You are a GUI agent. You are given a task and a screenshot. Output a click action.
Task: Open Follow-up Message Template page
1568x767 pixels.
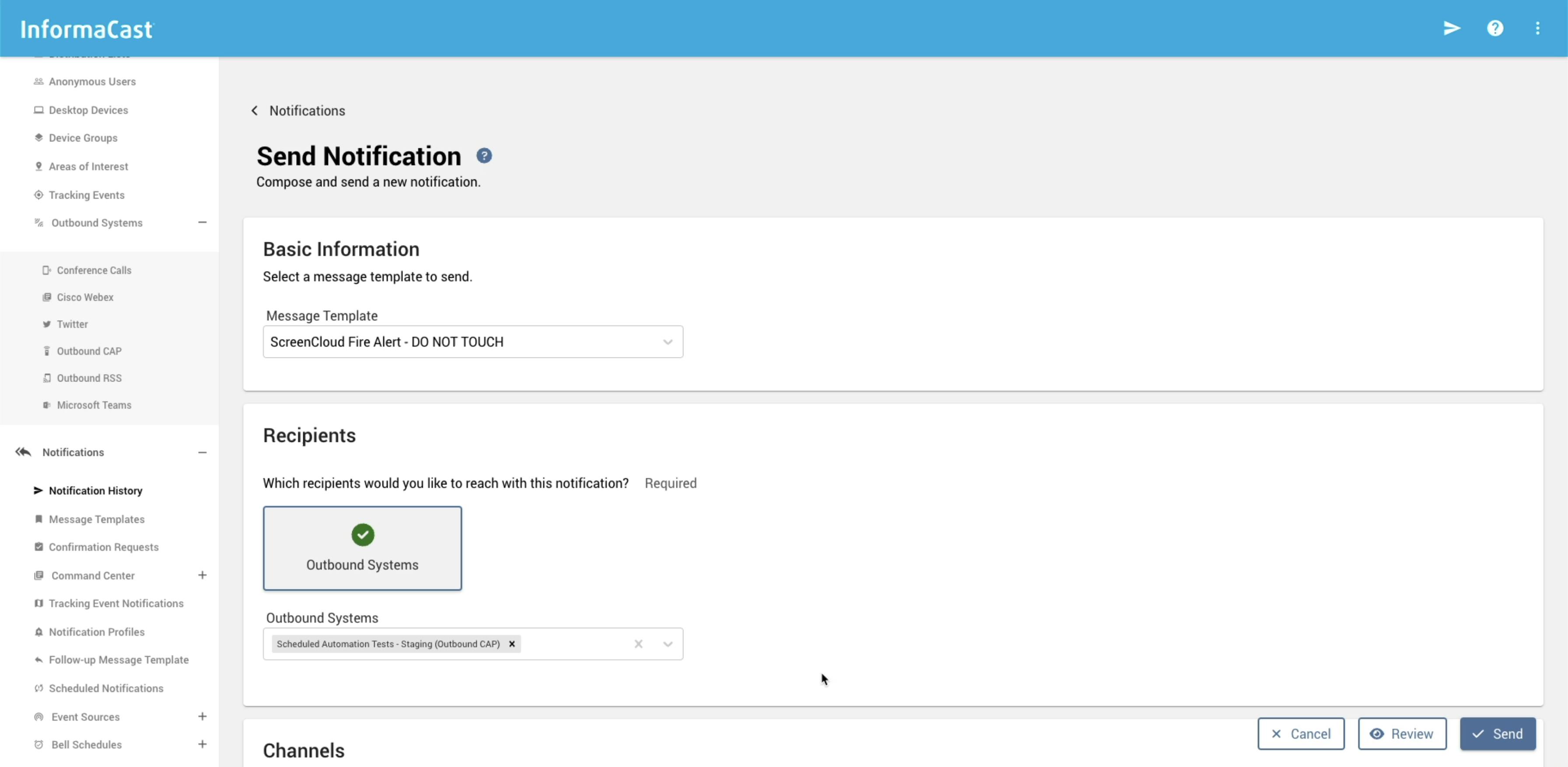click(119, 659)
